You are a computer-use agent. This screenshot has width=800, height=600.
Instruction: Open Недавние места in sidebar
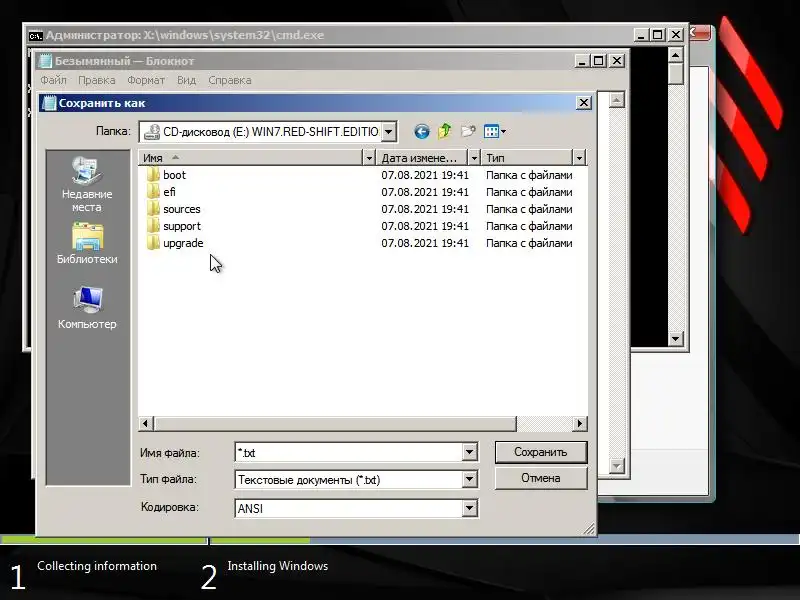point(87,185)
